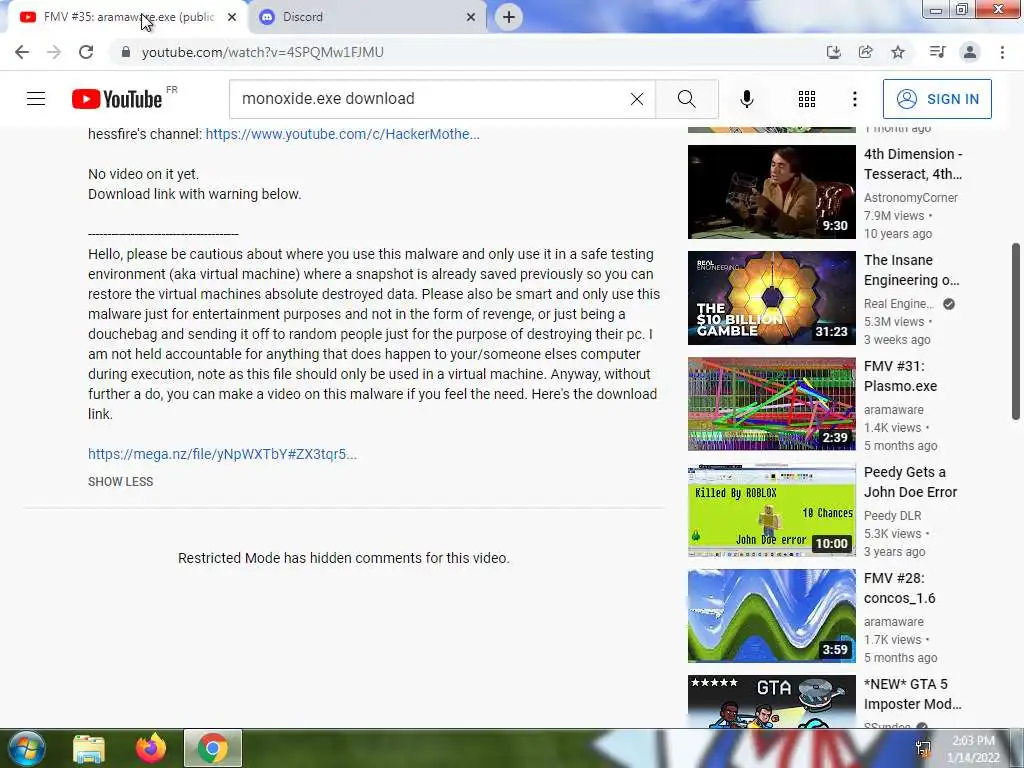
Task: Open a new browser tab
Action: (x=509, y=17)
